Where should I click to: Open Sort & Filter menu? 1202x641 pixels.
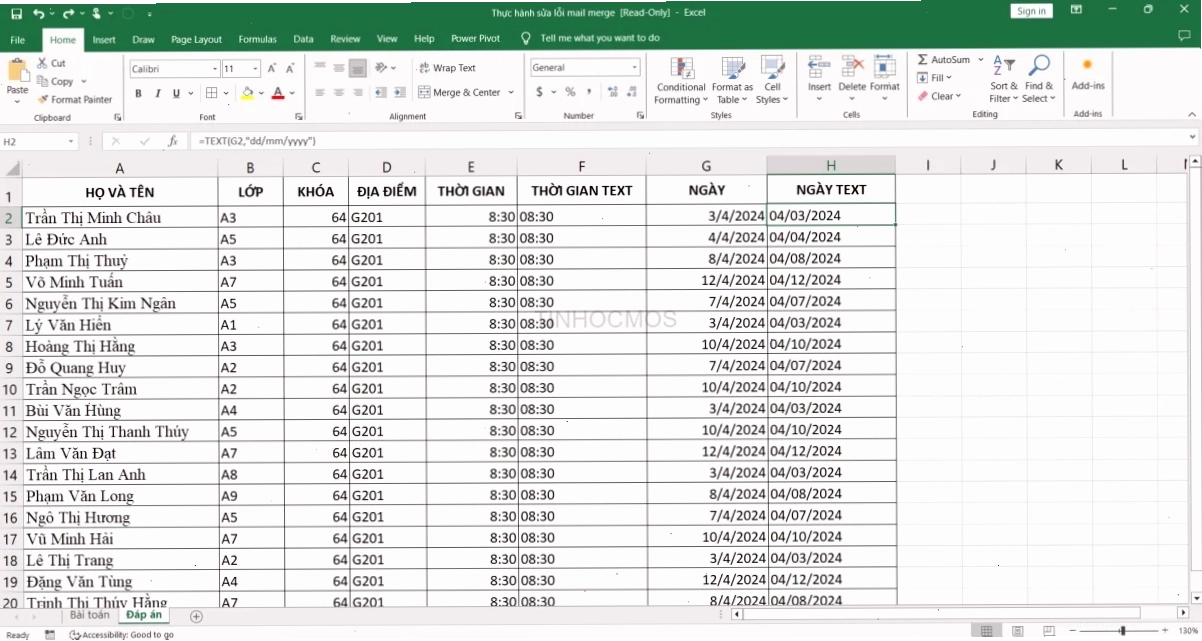click(1003, 79)
